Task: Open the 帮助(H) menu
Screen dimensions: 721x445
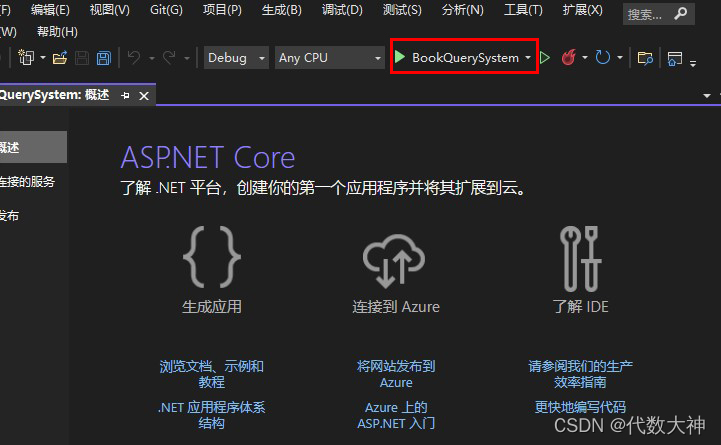Action: (57, 32)
